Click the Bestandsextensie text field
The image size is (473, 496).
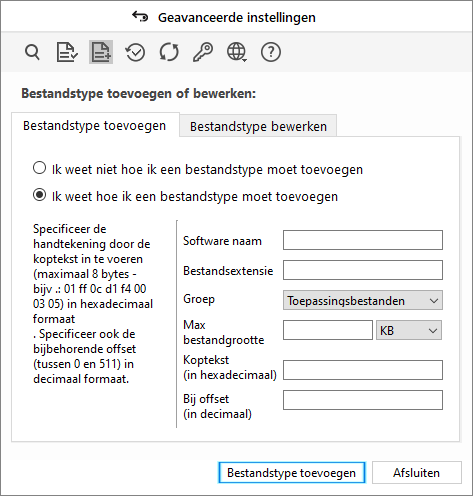click(x=363, y=270)
